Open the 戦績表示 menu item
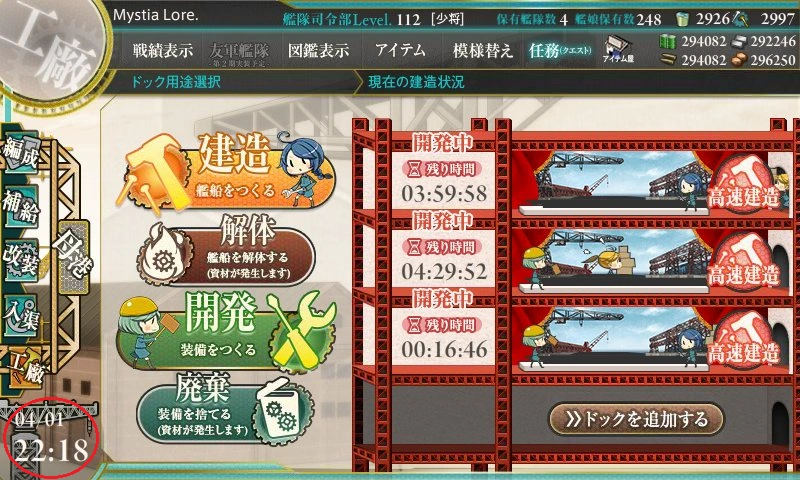 tap(163, 50)
